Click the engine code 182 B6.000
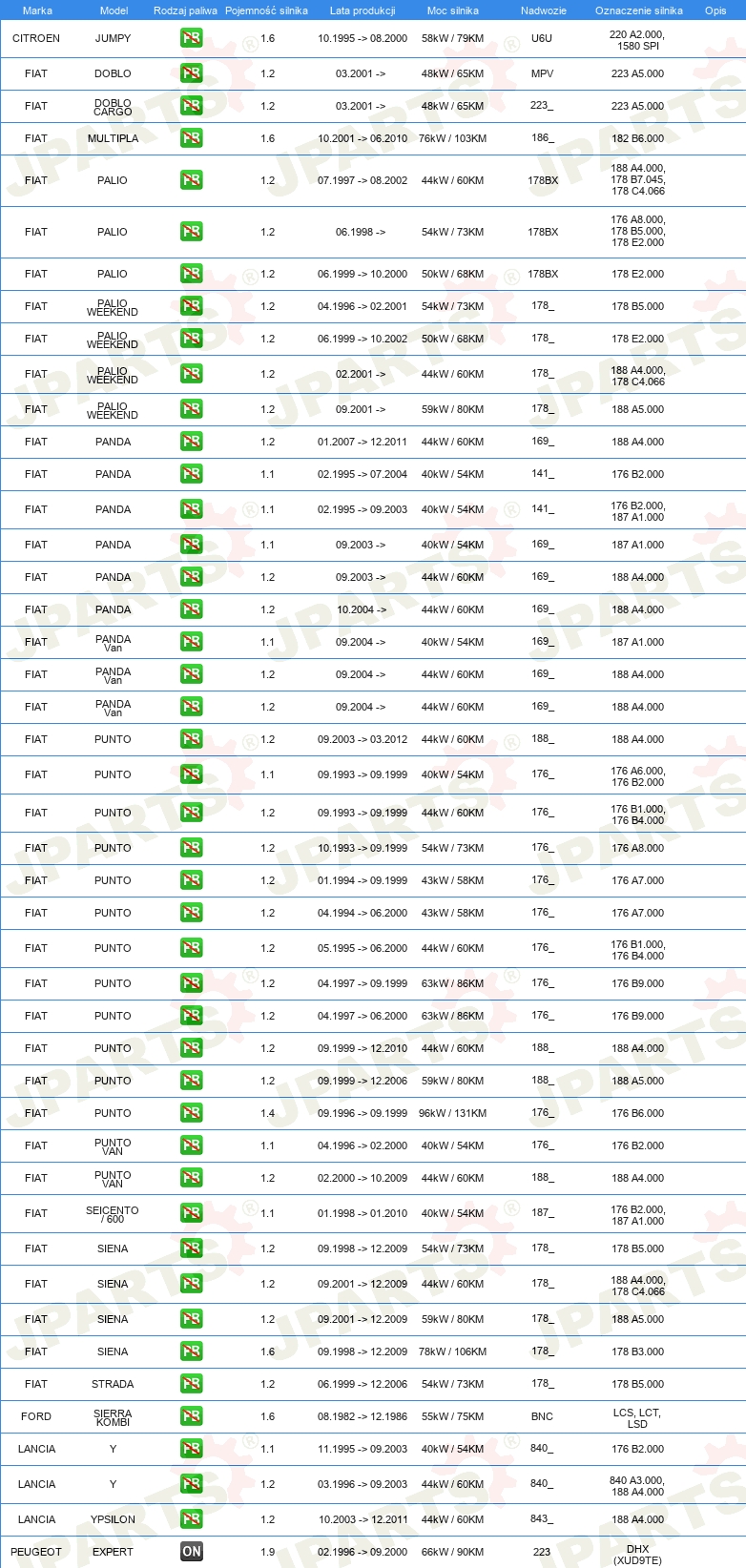The image size is (746, 1568). 637,138
